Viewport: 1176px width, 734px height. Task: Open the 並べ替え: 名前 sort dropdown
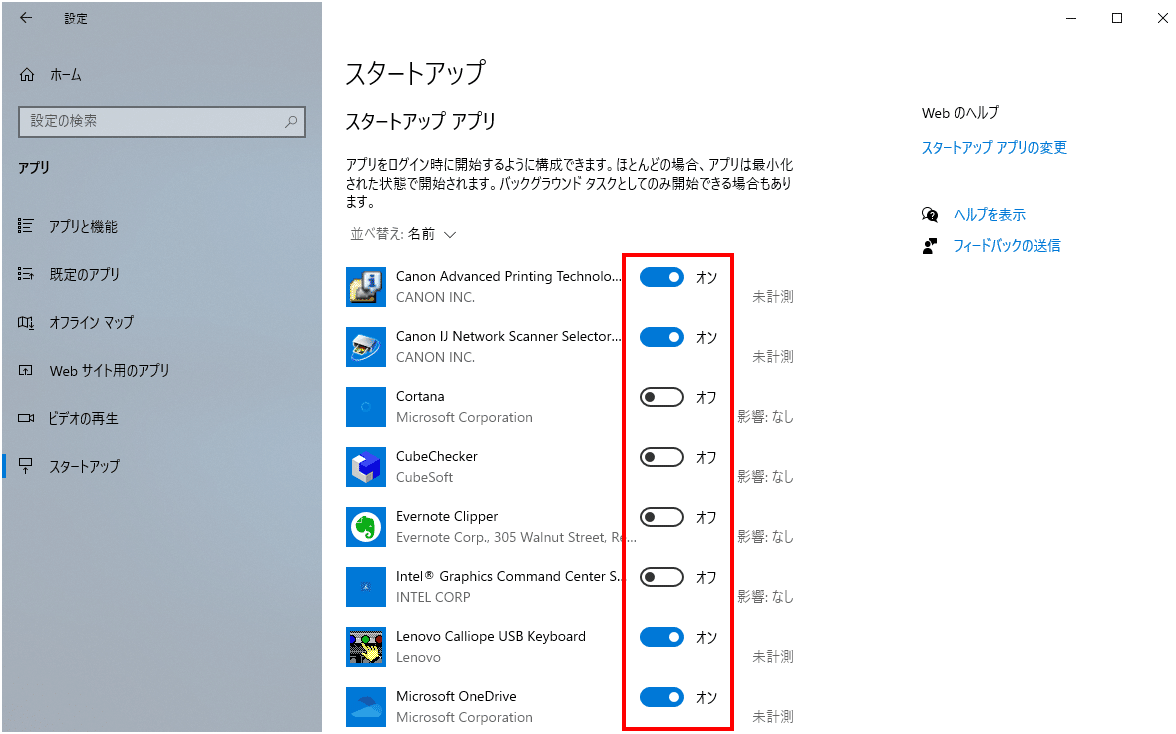tap(404, 234)
